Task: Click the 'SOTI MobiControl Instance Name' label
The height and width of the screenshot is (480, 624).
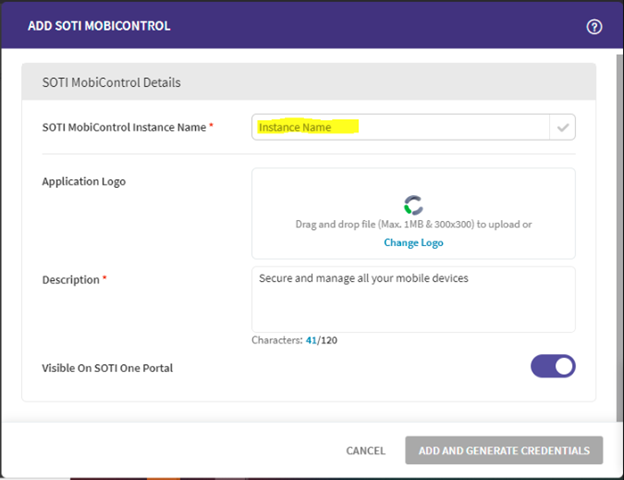Action: pyautogui.click(x=124, y=127)
